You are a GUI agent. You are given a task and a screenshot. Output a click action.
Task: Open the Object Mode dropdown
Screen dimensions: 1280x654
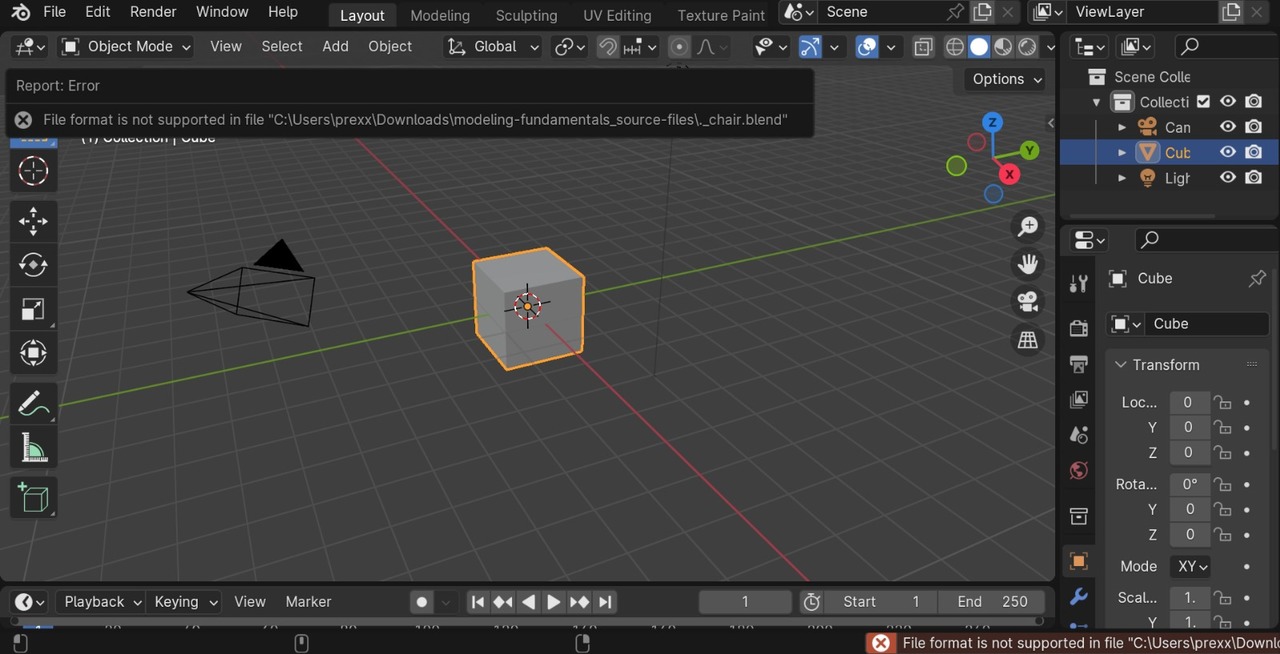click(125, 46)
